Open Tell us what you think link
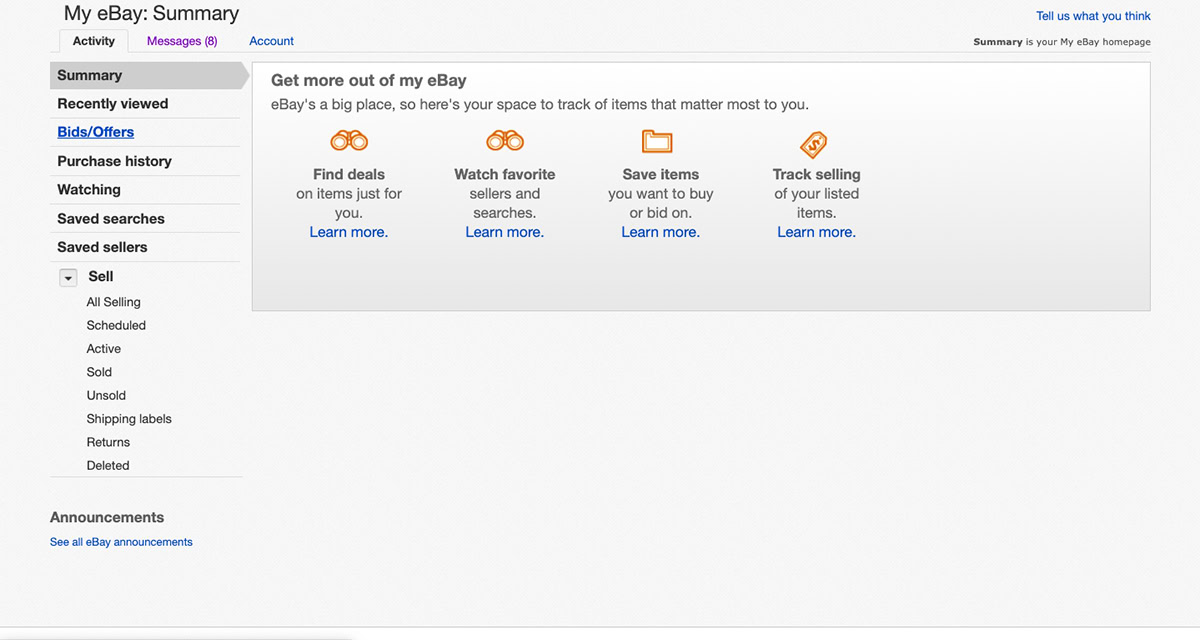 (1093, 16)
